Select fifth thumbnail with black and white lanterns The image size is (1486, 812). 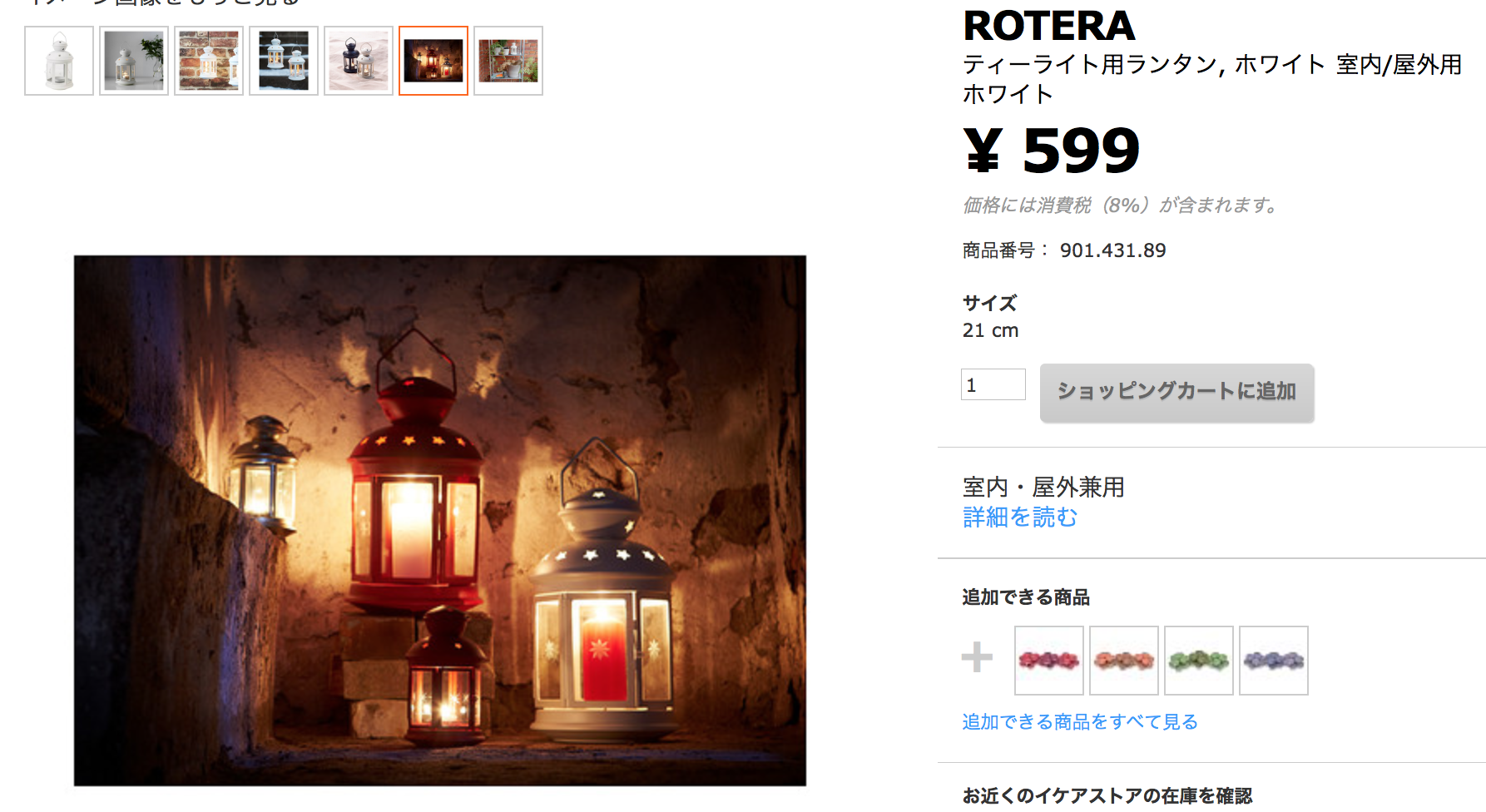359,61
